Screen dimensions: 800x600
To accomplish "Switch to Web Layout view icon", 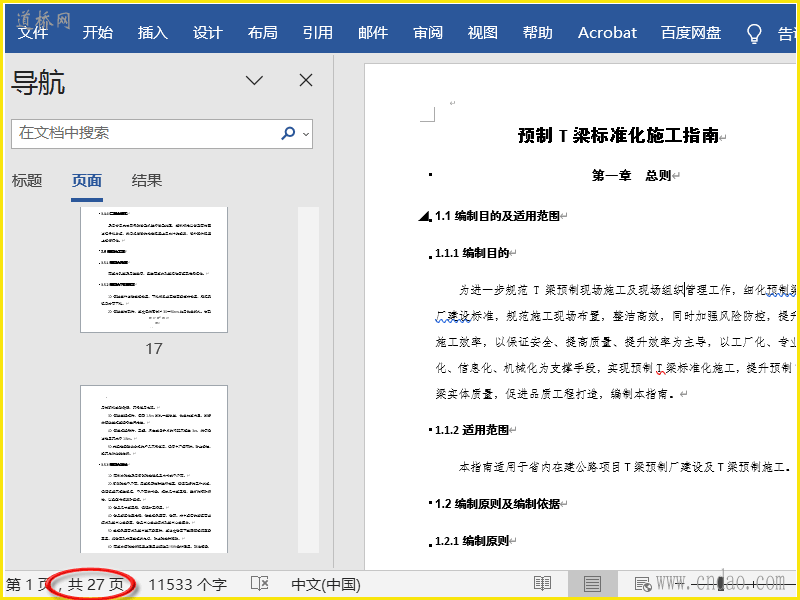I will point(642,584).
